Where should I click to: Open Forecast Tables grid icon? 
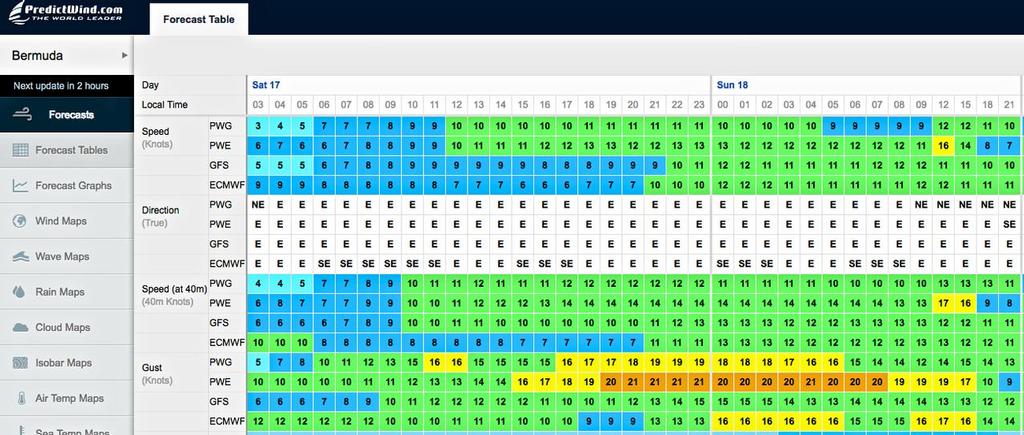coord(20,150)
